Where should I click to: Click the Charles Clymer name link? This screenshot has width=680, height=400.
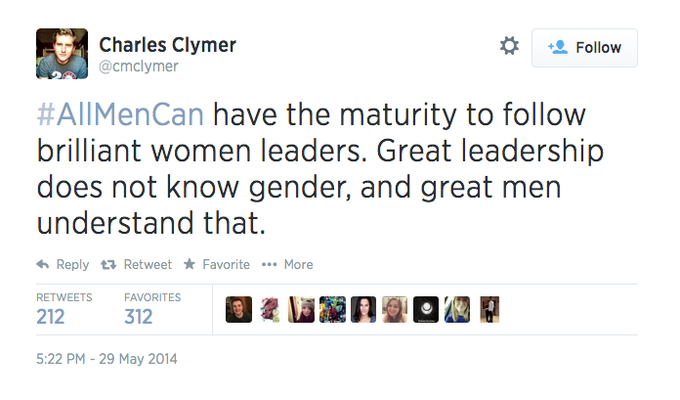(167, 45)
